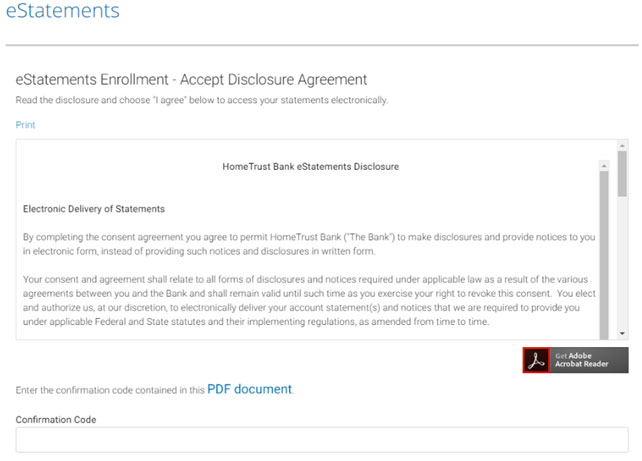Click the 'Read the disclosure' instruction text

(201, 100)
